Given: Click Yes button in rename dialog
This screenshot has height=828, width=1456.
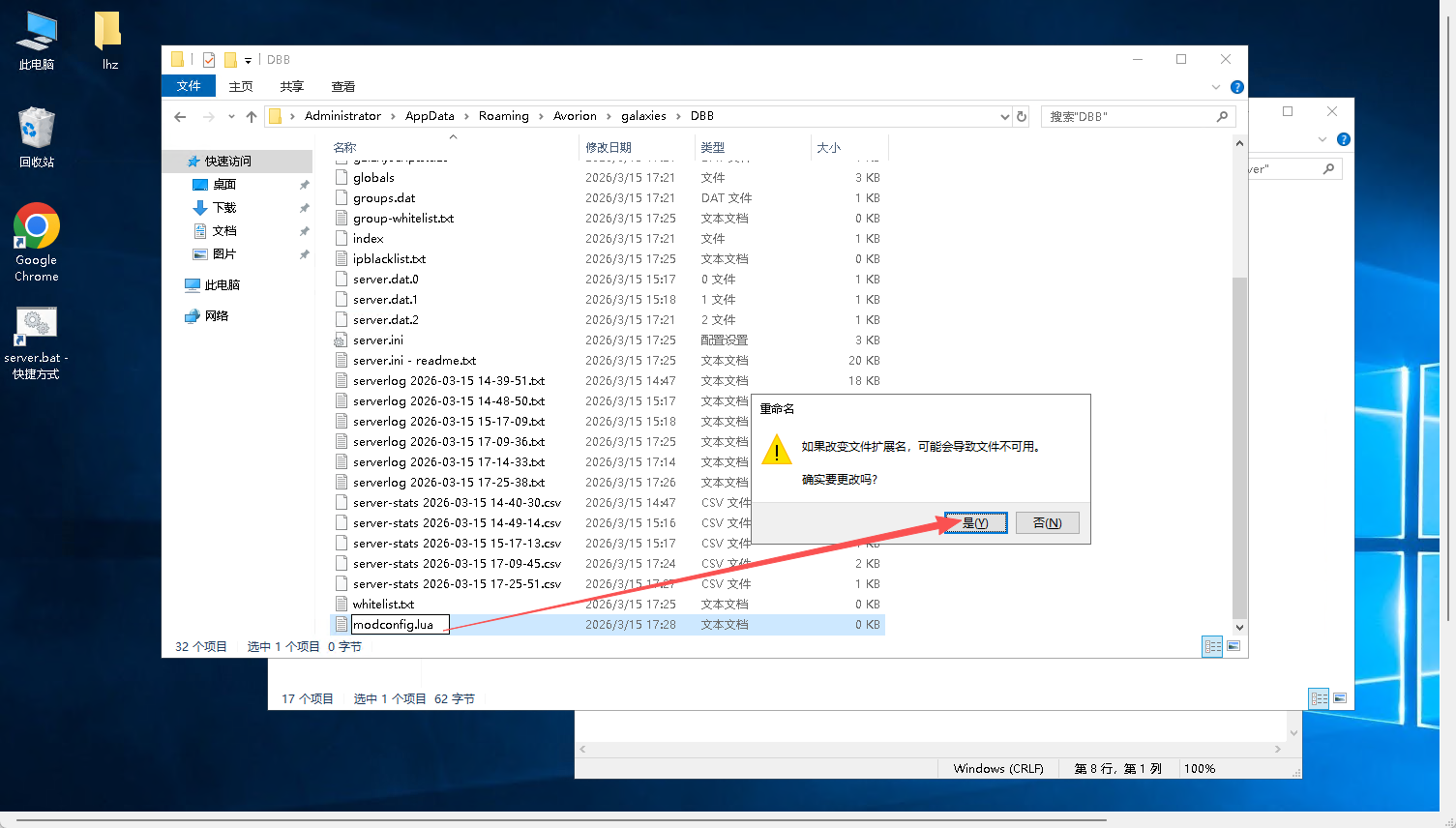Looking at the screenshot, I should pos(975,523).
